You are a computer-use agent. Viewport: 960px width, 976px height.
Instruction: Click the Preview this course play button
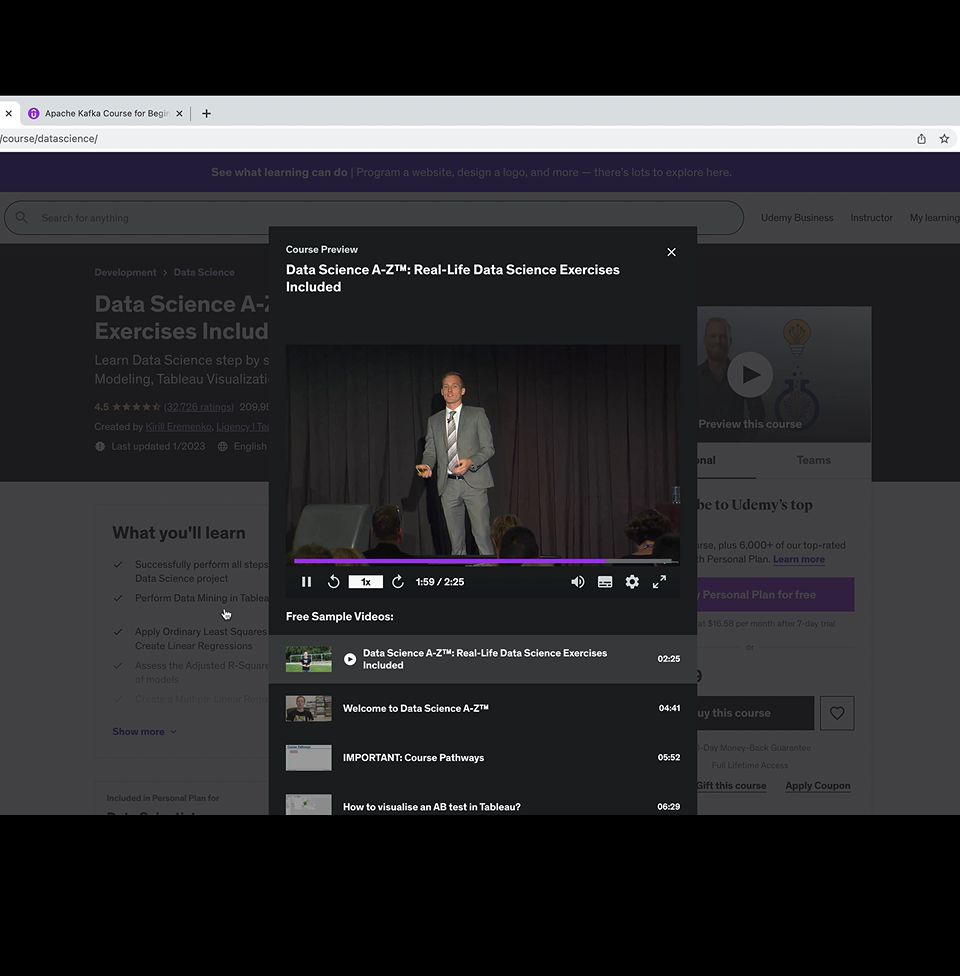point(750,375)
